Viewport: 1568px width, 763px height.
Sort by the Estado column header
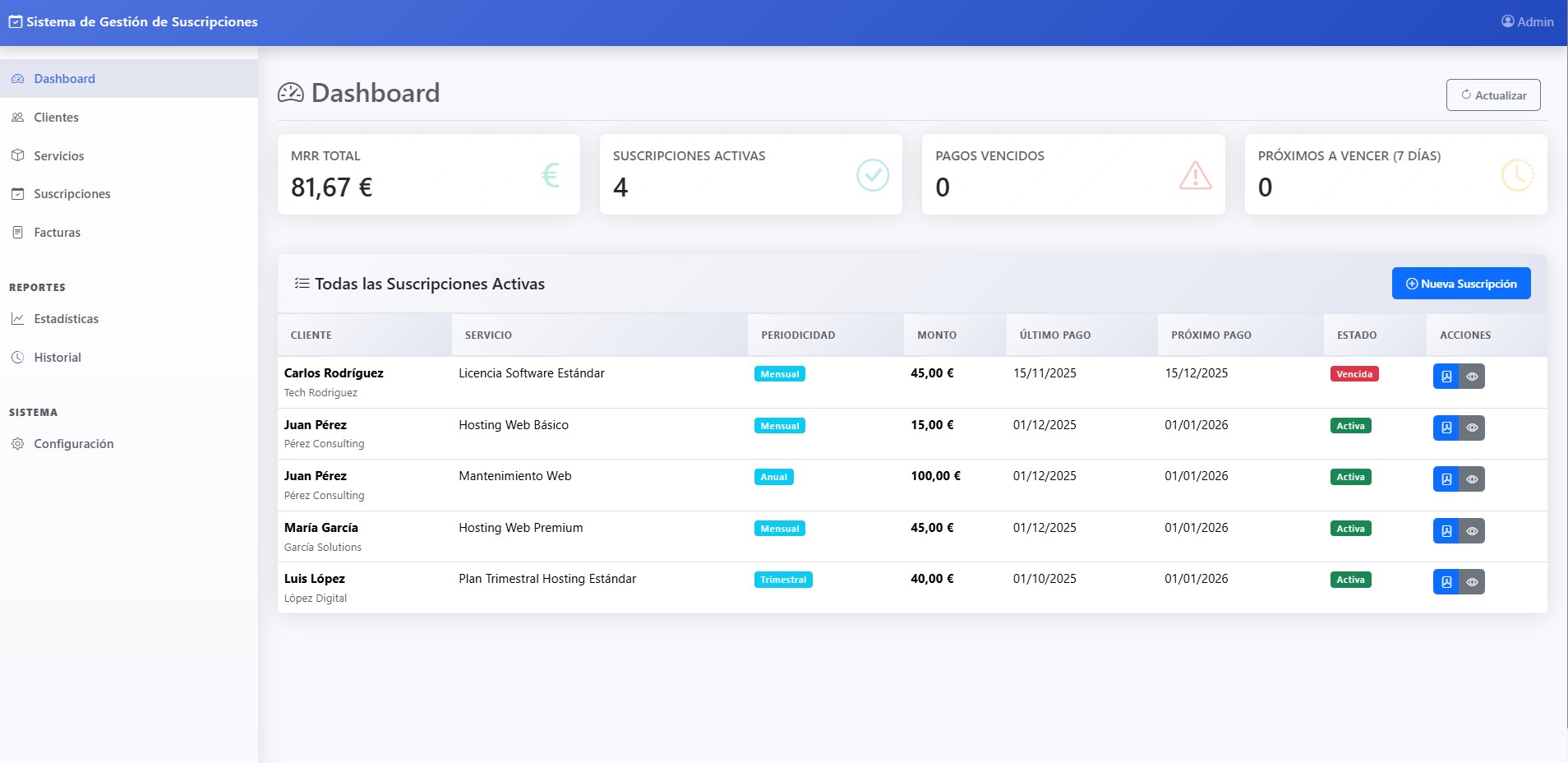[1355, 335]
